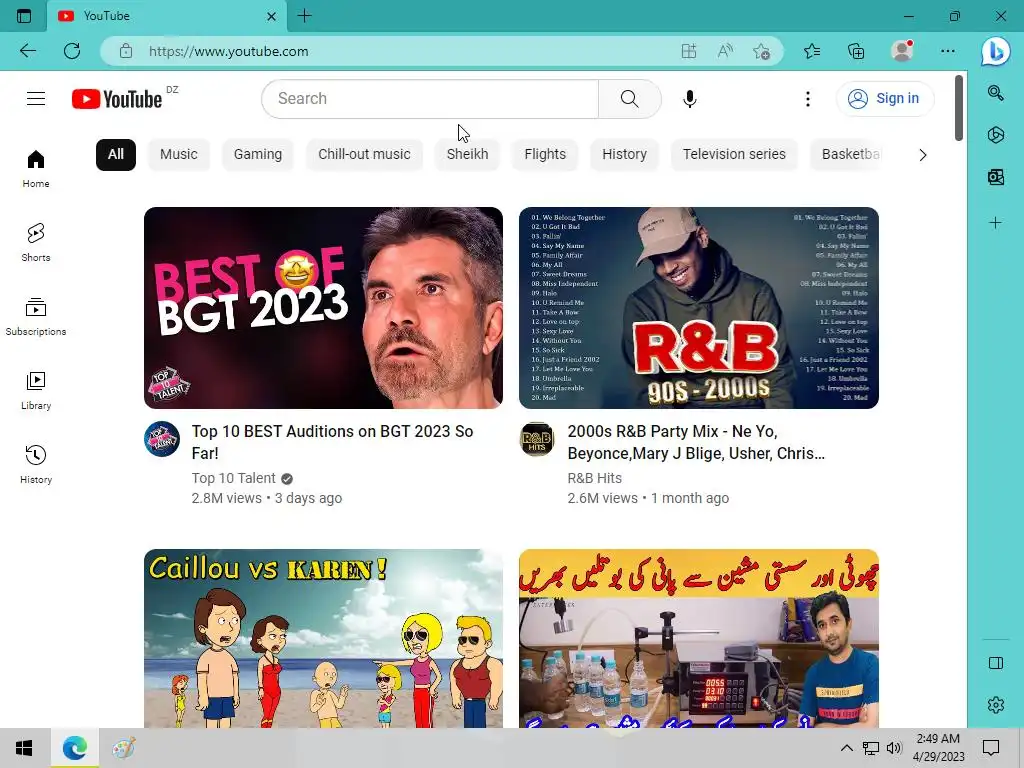1024x768 pixels.
Task: Click the page vertical scrollbar
Action: [959, 108]
